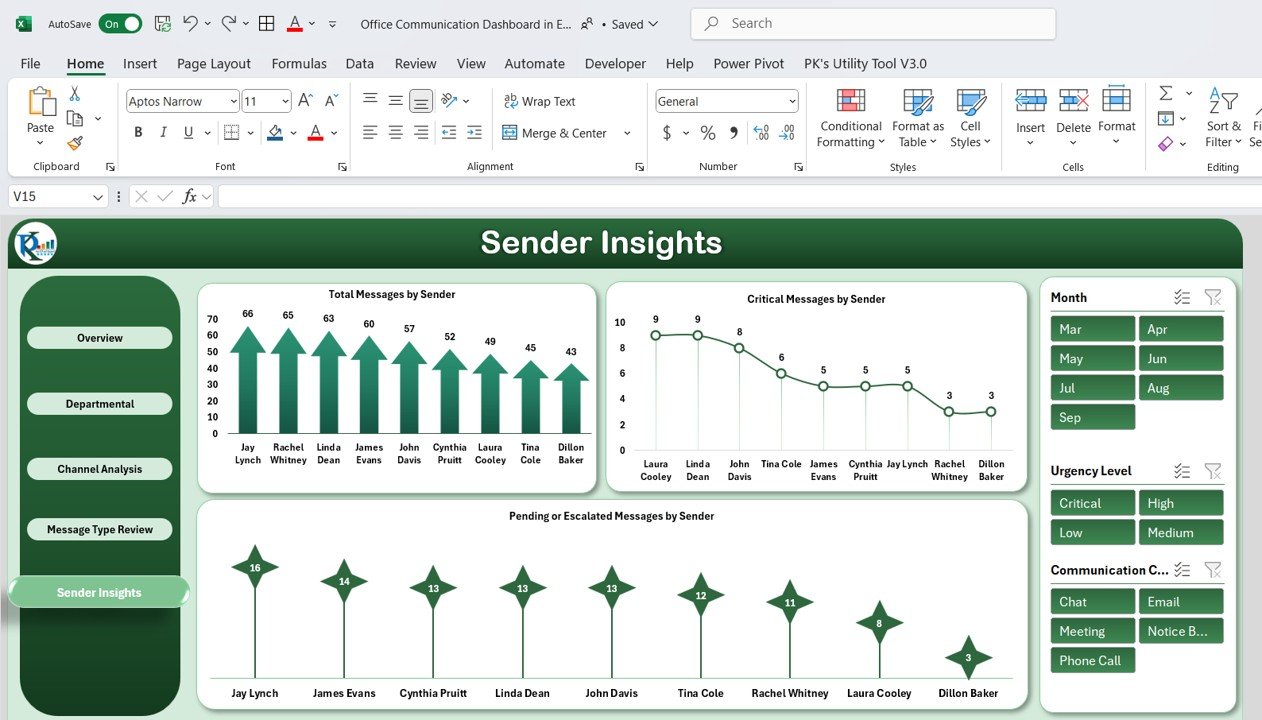The image size is (1262, 720).
Task: Open the font name dropdown
Action: point(233,101)
